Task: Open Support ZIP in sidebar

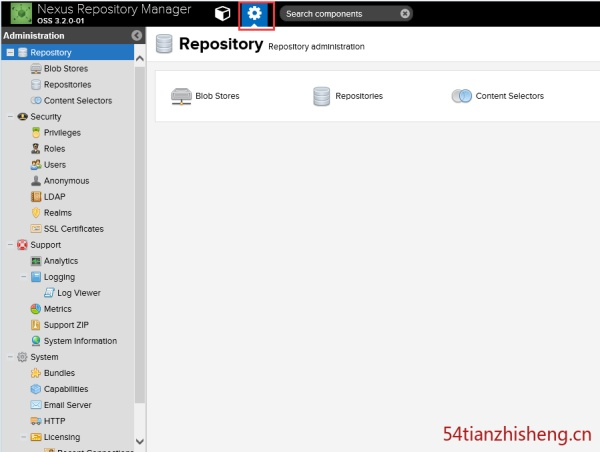Action: [66, 325]
